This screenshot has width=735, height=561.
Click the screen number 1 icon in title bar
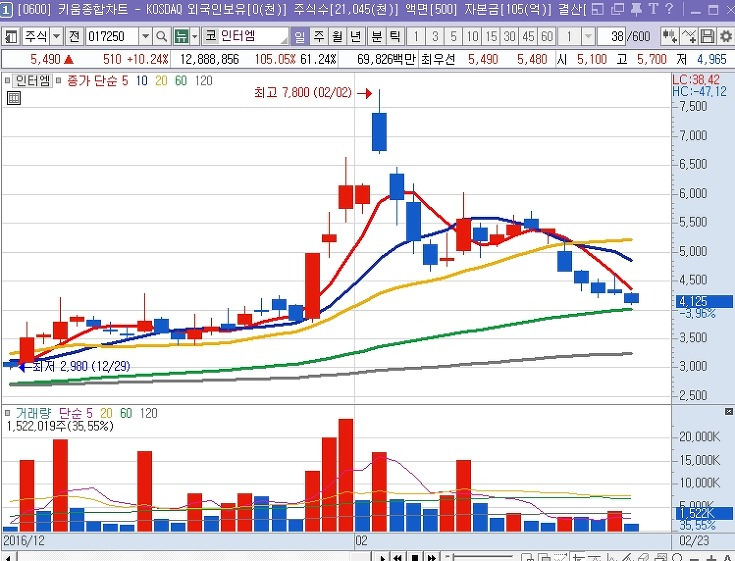pyautogui.click(x=6, y=9)
